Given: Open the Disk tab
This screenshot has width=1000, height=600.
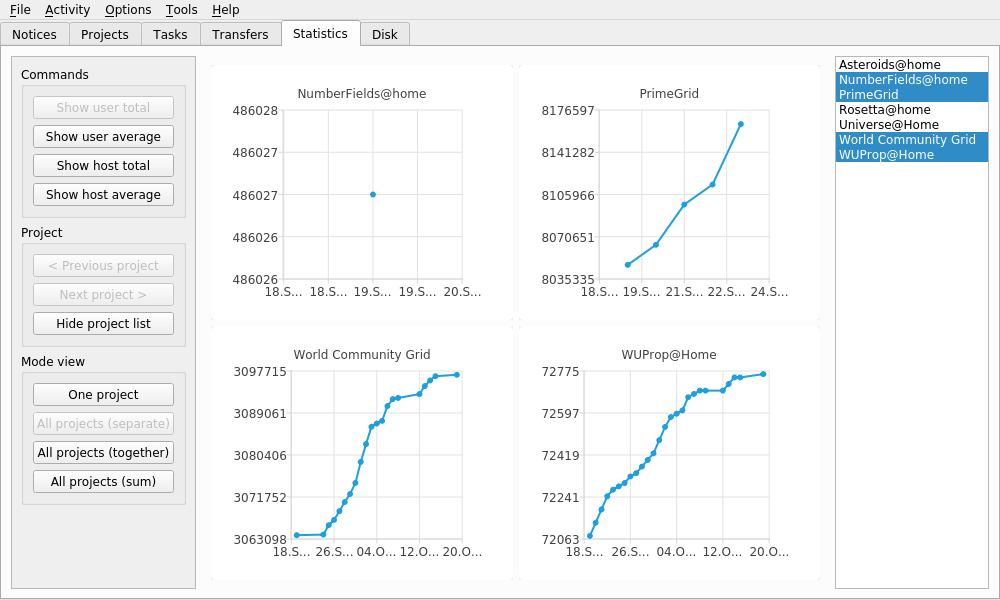Looking at the screenshot, I should [x=385, y=34].
